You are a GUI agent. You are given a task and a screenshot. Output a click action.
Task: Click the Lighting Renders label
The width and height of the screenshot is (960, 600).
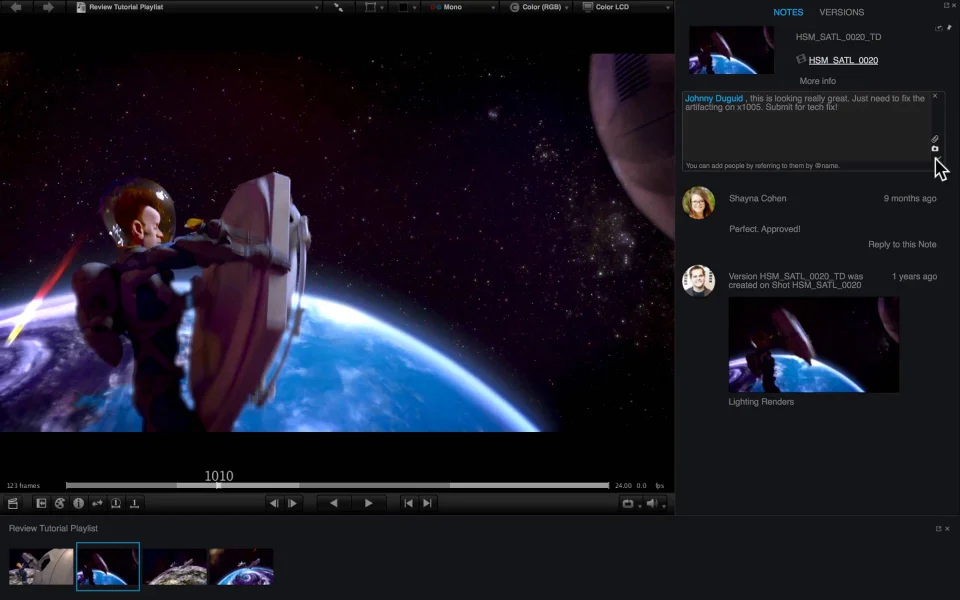(x=761, y=402)
